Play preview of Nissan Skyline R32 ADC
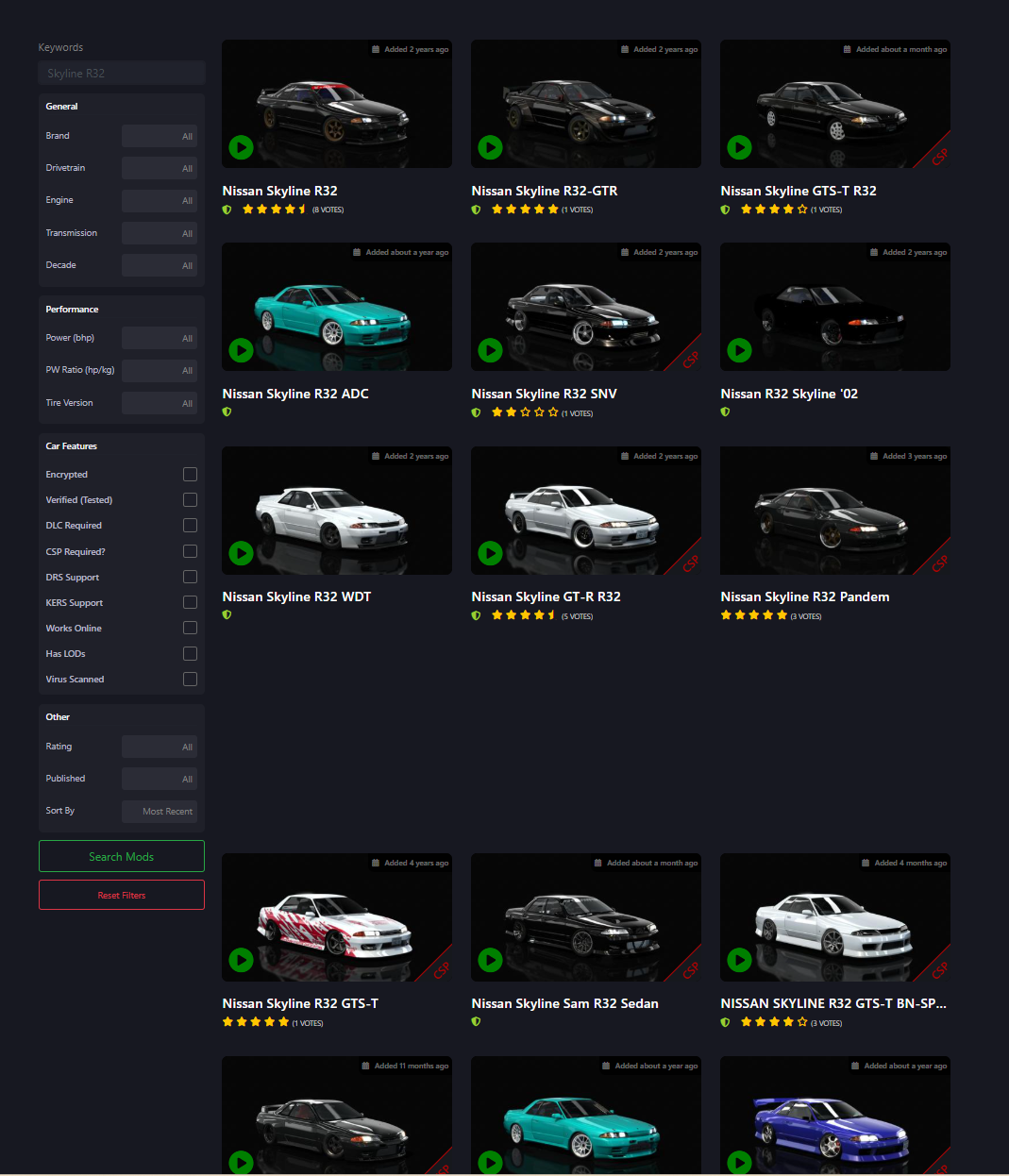 241,350
